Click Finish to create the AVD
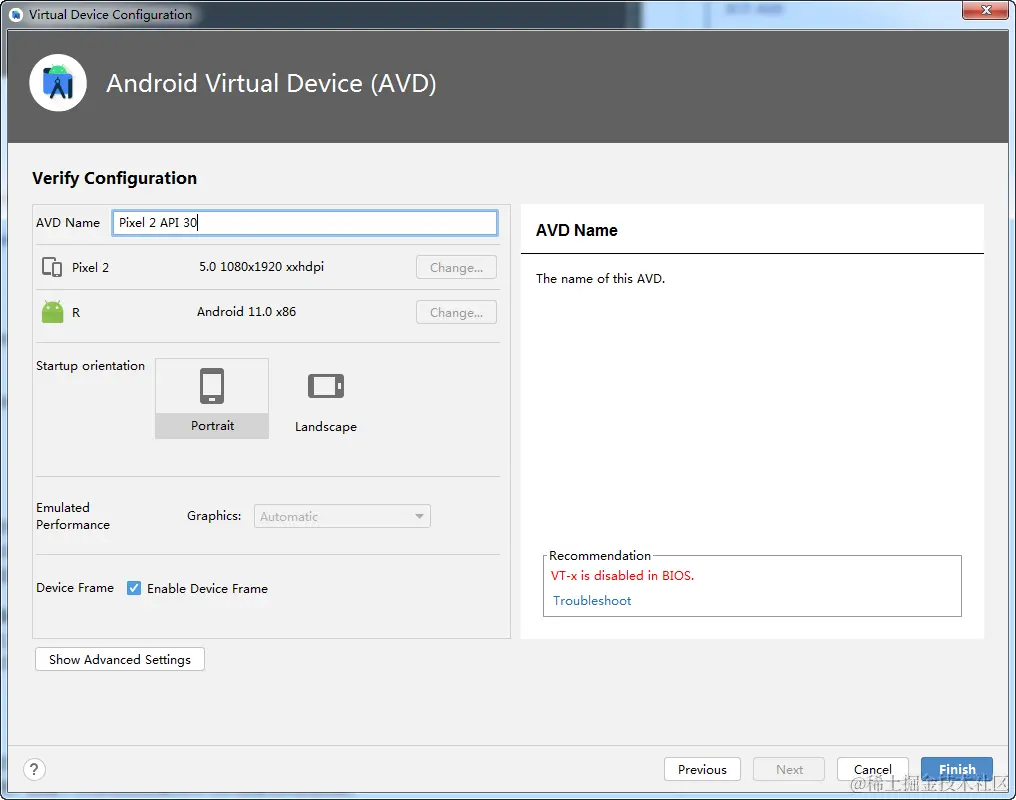Image resolution: width=1016 pixels, height=800 pixels. pyautogui.click(x=957, y=770)
